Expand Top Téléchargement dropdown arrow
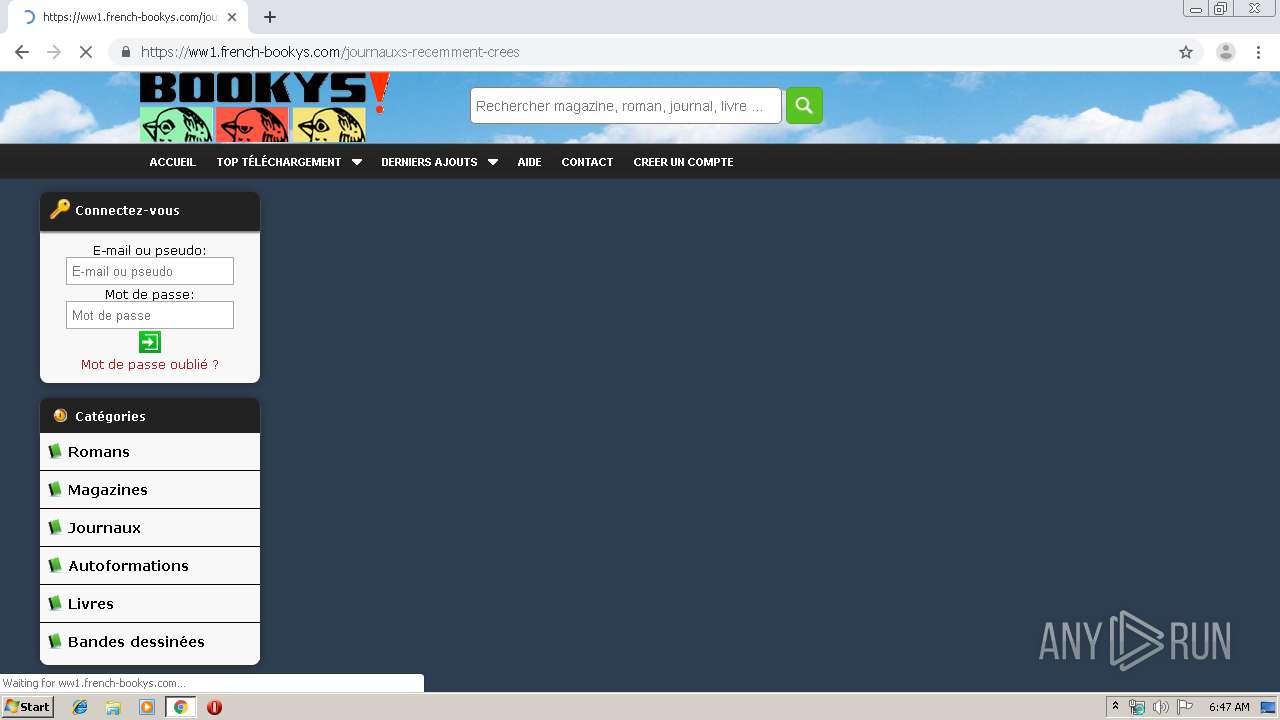 click(357, 162)
